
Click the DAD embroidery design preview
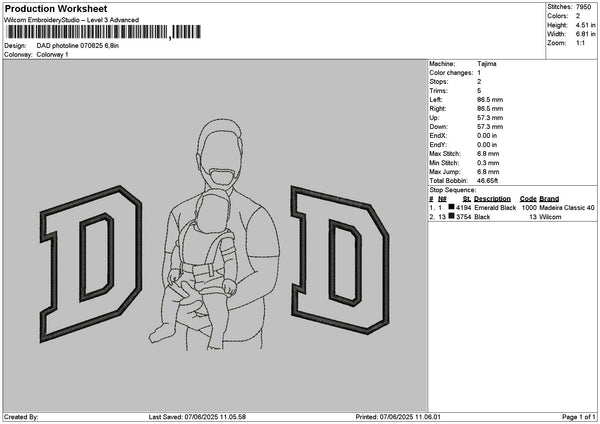pyautogui.click(x=215, y=235)
